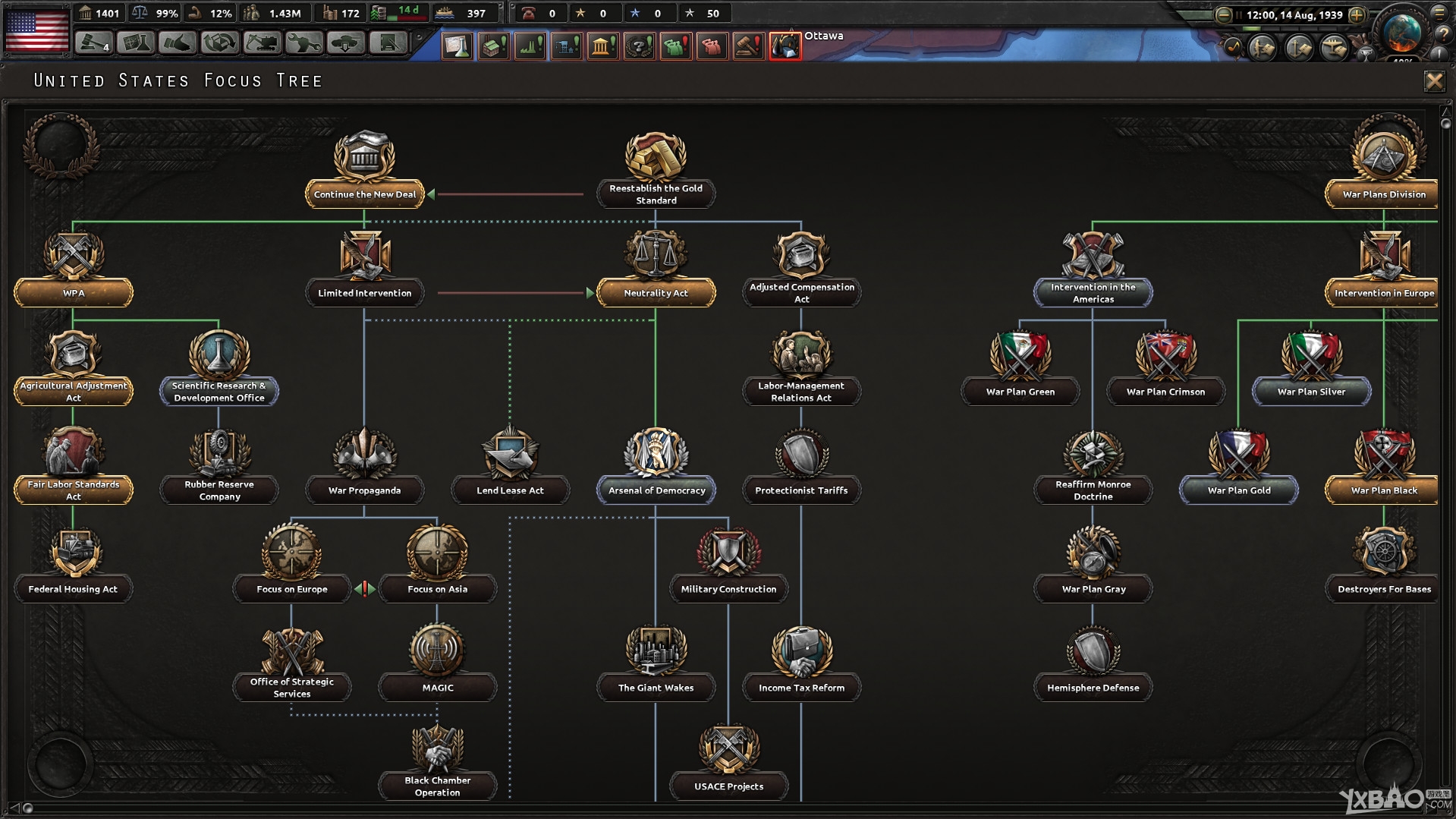Open the Decisions gavel tab

tap(93, 43)
